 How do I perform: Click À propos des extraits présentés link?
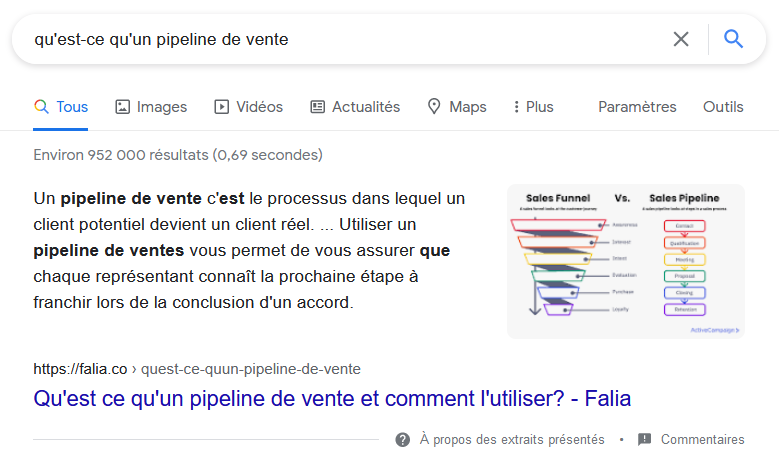tap(512, 439)
